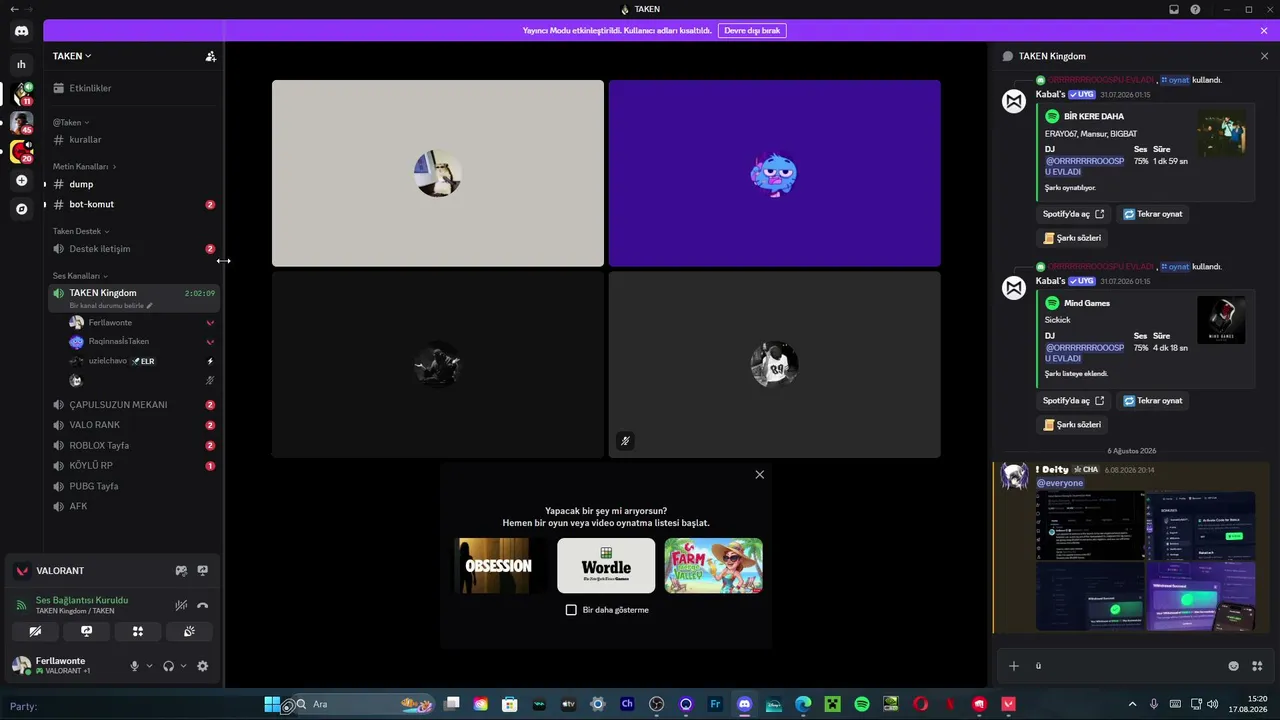Join ÇAPULSUZUN MEKANI voice channel

(x=133, y=405)
